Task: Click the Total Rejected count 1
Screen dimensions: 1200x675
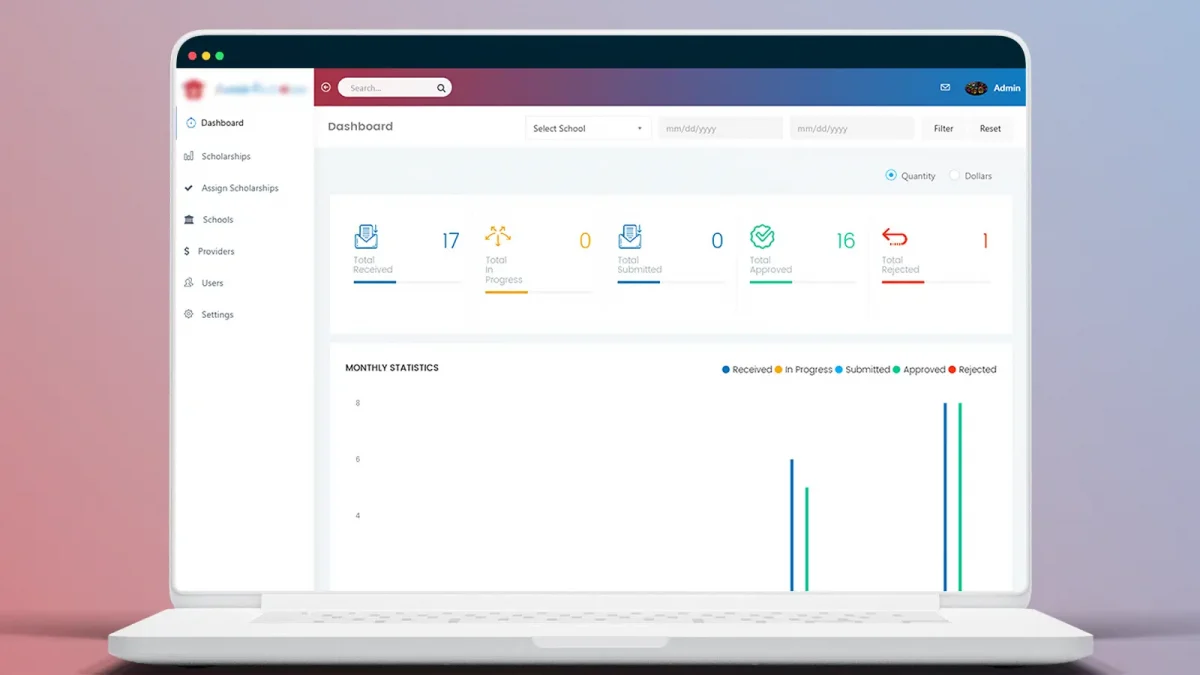Action: tap(985, 241)
